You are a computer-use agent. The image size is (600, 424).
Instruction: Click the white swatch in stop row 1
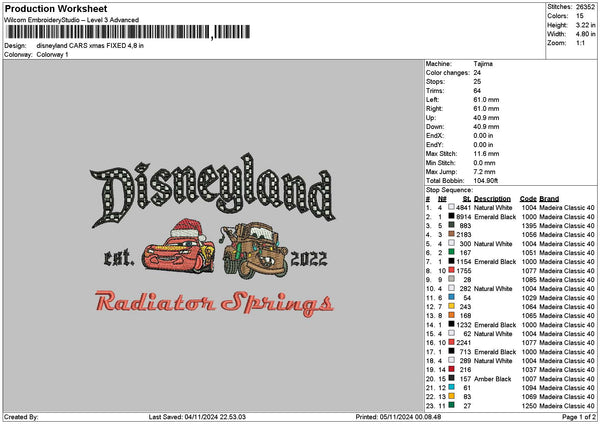tap(452, 207)
